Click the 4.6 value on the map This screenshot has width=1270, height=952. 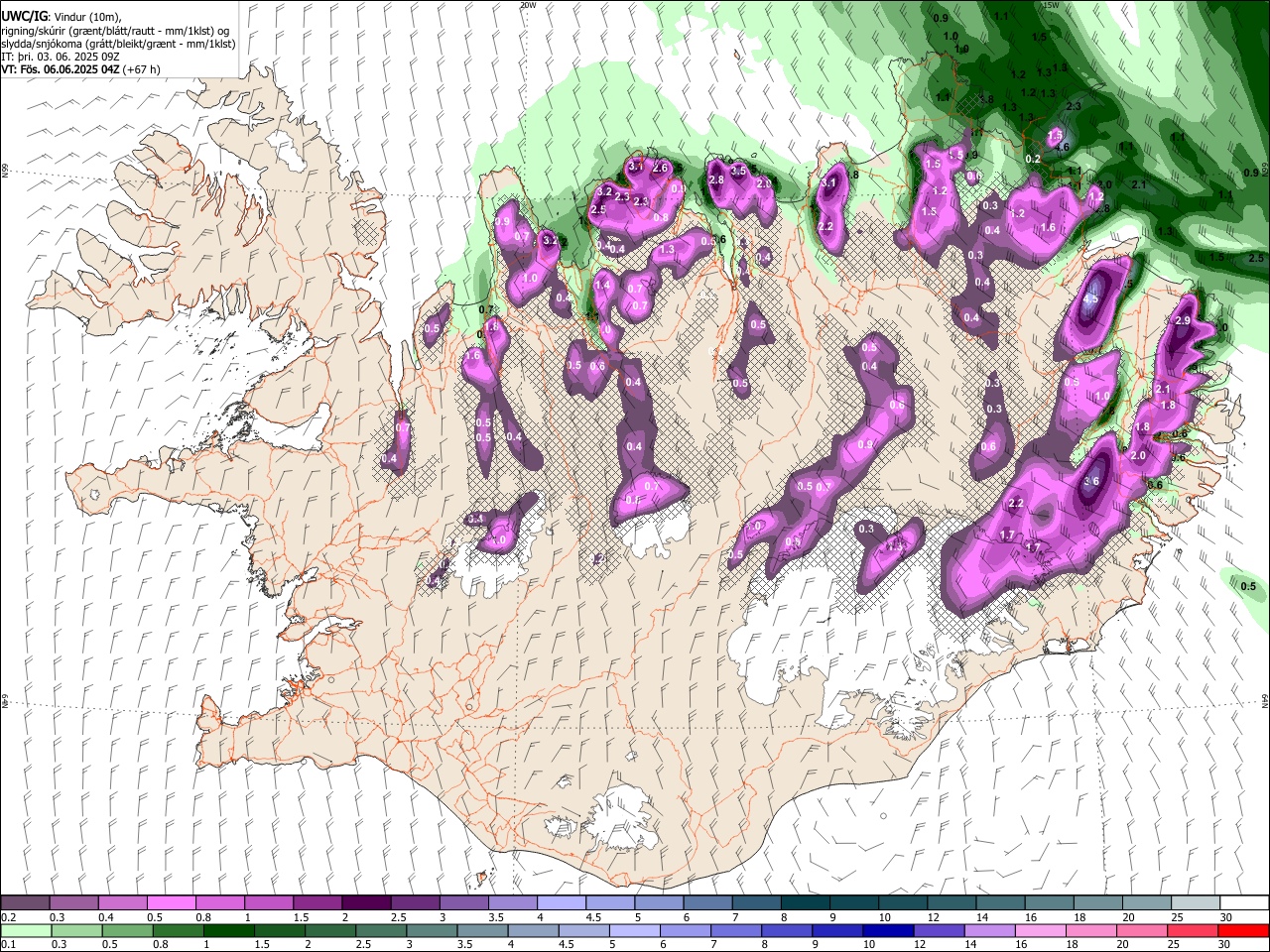[1062, 148]
